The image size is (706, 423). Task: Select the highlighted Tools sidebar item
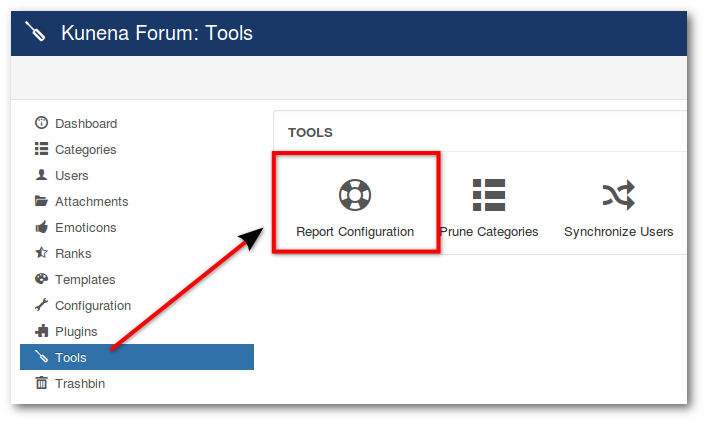(137, 357)
